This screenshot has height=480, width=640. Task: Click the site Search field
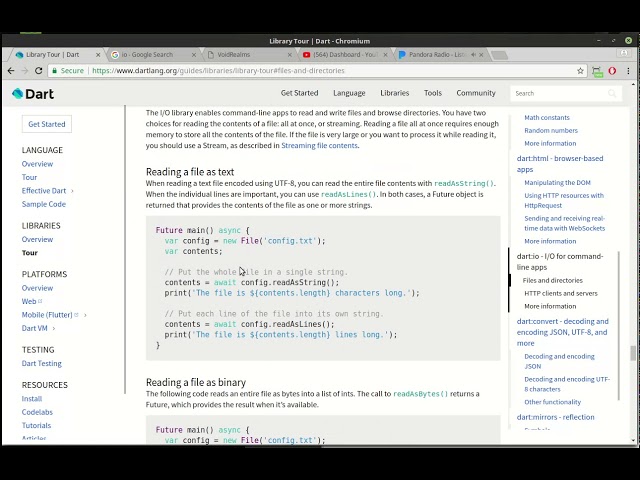coord(566,93)
